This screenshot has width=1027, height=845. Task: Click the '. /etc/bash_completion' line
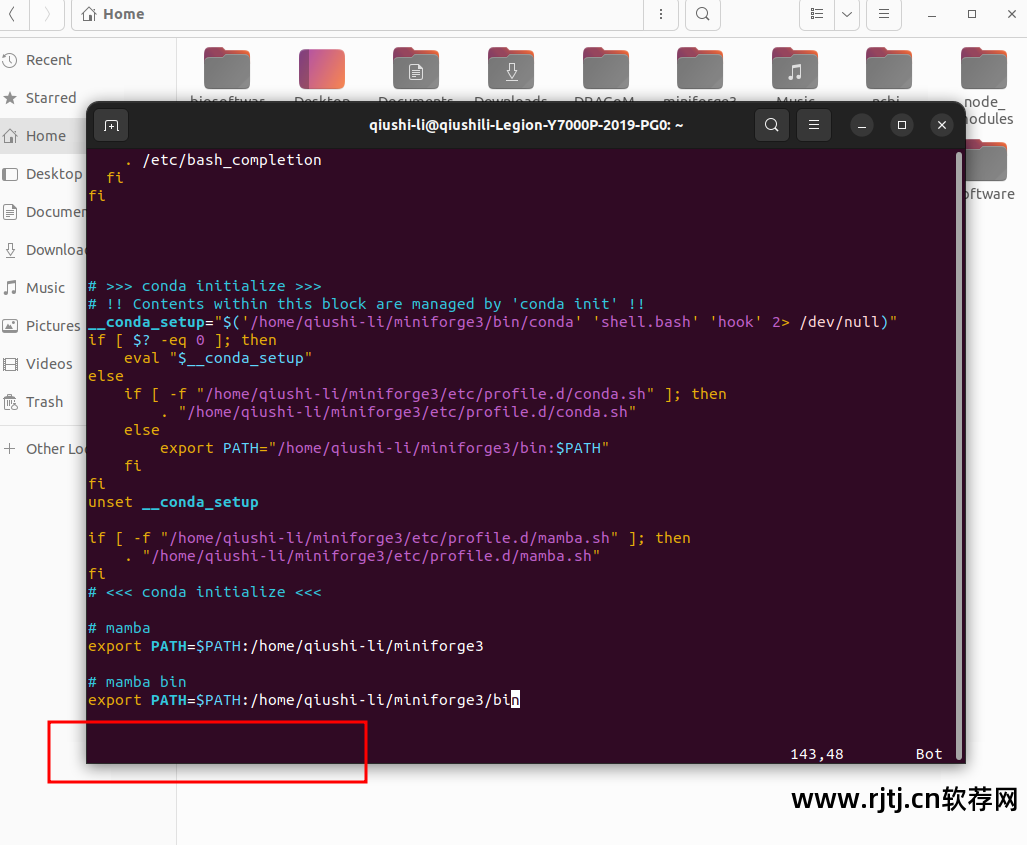click(x=223, y=160)
